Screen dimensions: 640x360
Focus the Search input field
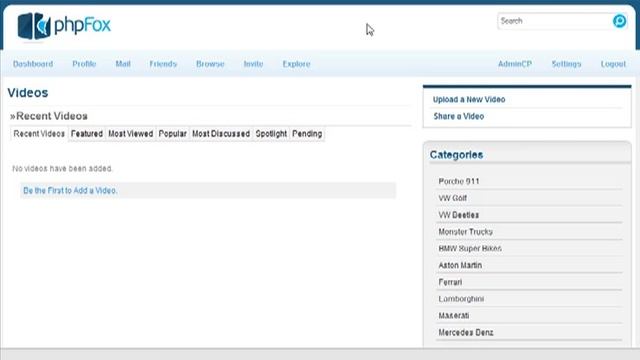(x=554, y=21)
